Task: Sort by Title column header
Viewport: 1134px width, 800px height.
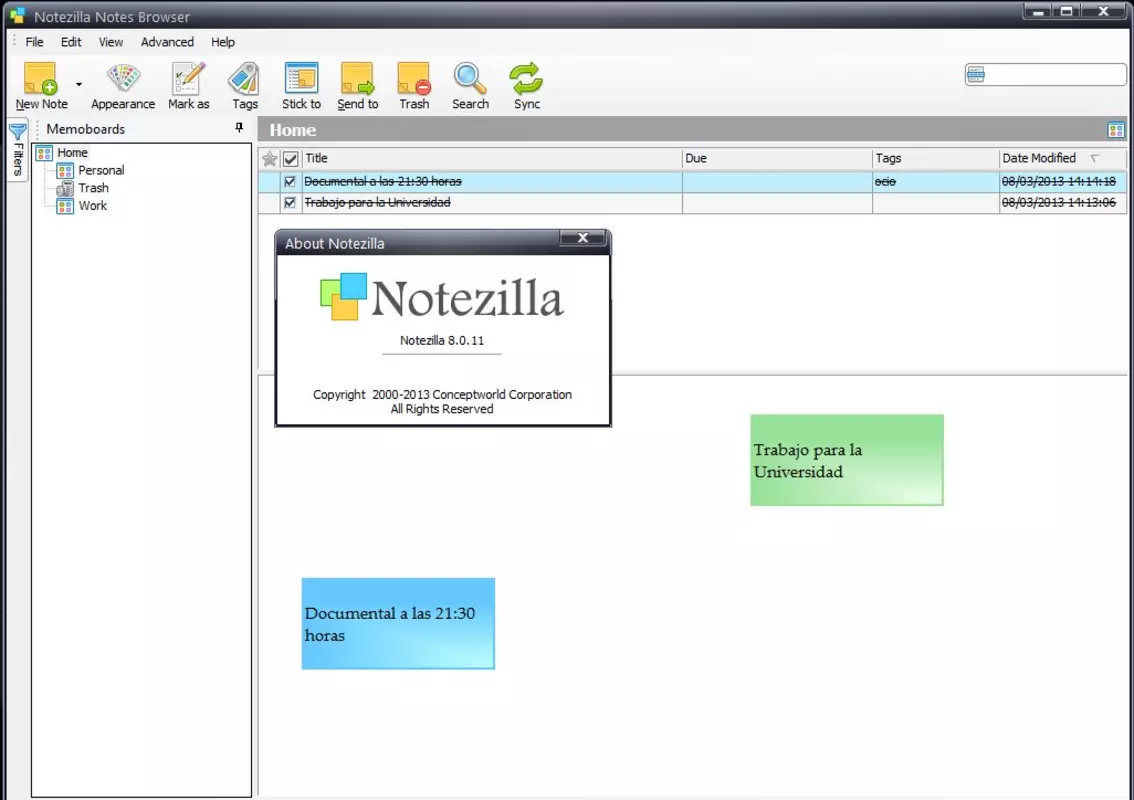Action: pyautogui.click(x=492, y=158)
